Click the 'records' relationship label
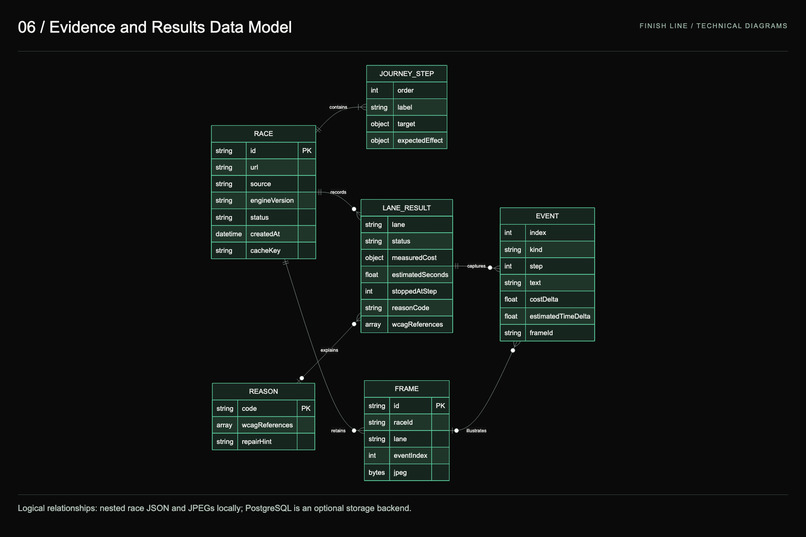The height and width of the screenshot is (537, 806). coord(338,192)
